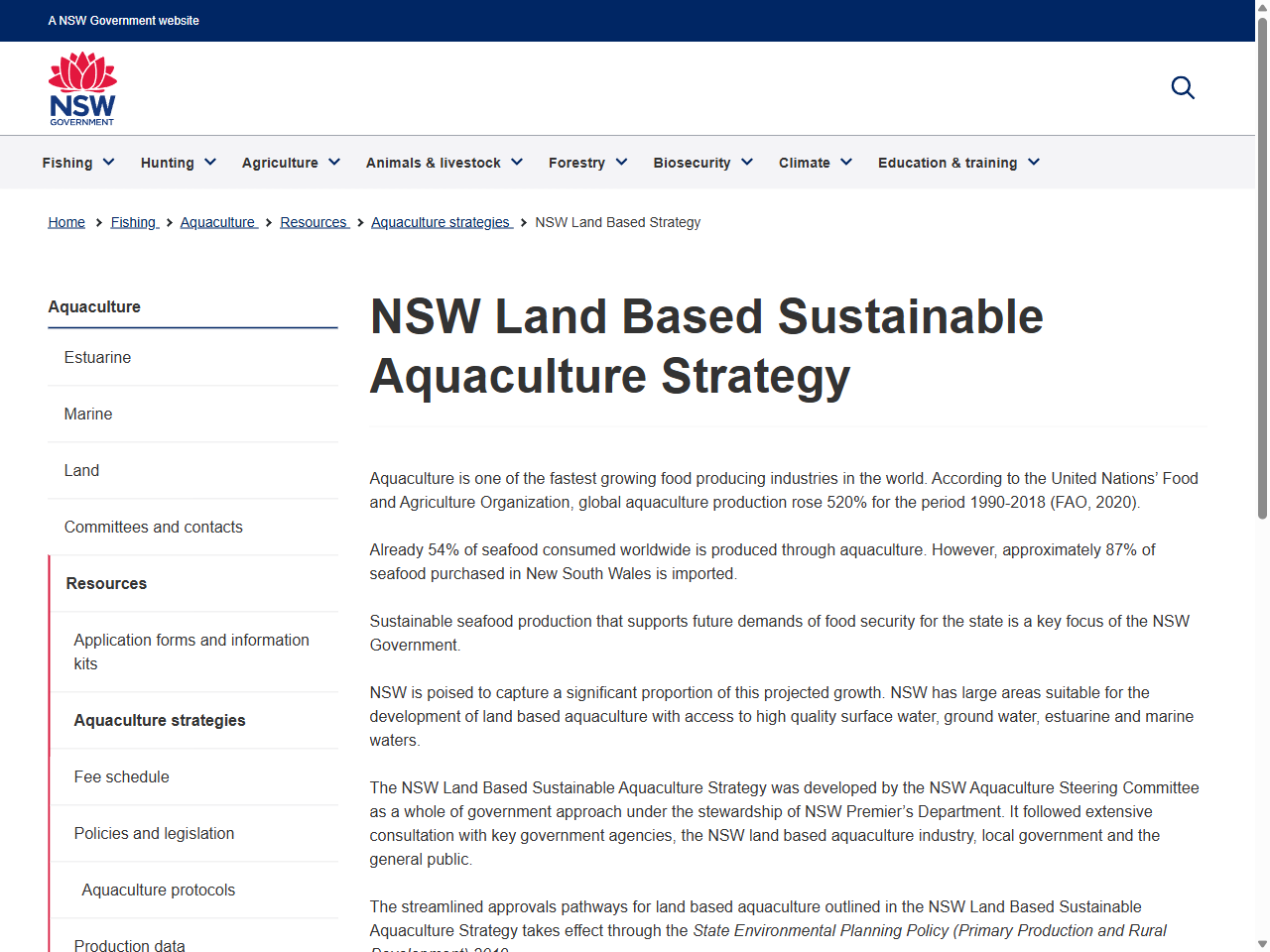
Task: Open the Fee schedule page
Action: click(x=121, y=776)
